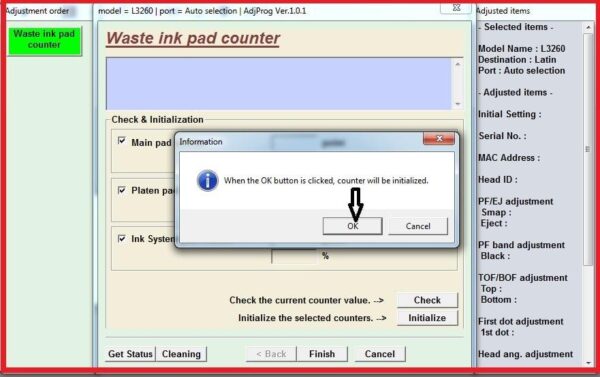This screenshot has width=600, height=377.
Task: Click 'Bottom :' under TOF/BOF adjustment
Action: pos(499,299)
